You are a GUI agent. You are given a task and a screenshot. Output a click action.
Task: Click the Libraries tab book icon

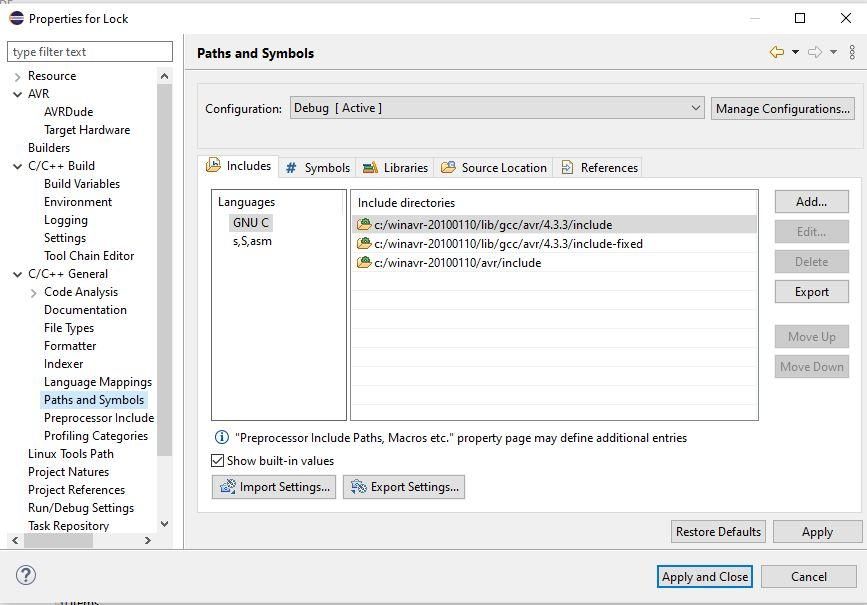(x=370, y=167)
